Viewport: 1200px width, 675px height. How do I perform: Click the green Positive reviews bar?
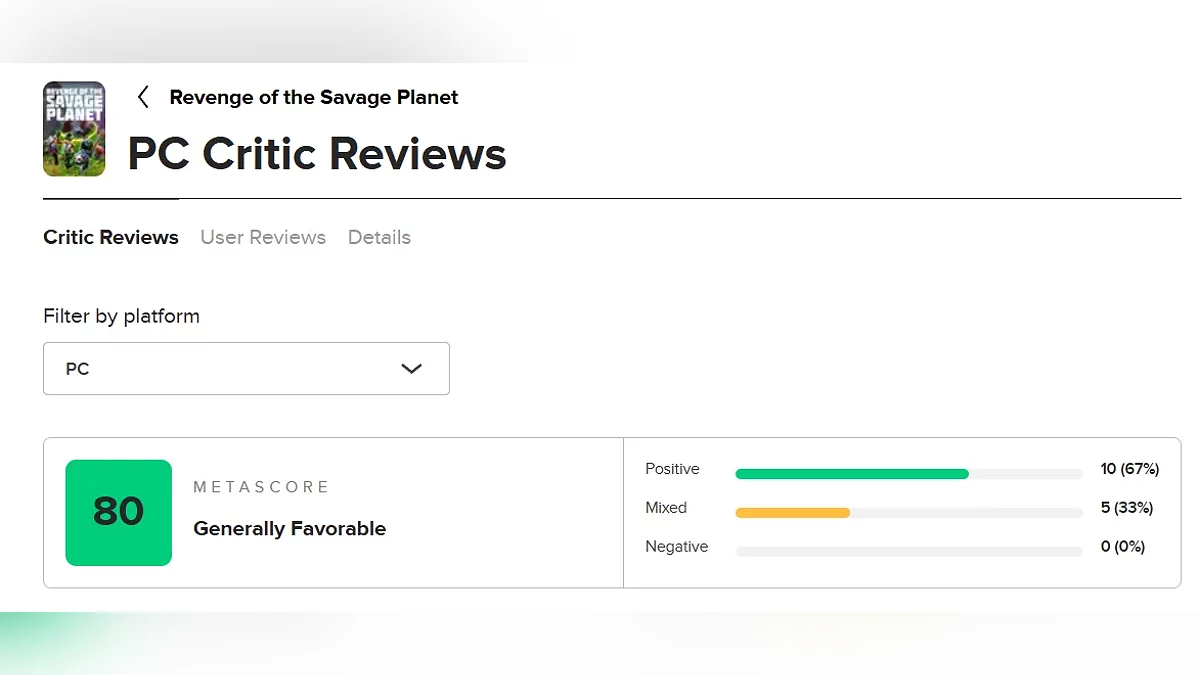click(852, 474)
